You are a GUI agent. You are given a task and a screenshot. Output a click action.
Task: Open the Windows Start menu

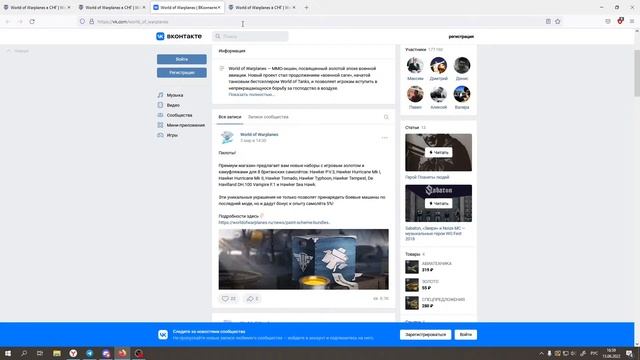coord(8,353)
